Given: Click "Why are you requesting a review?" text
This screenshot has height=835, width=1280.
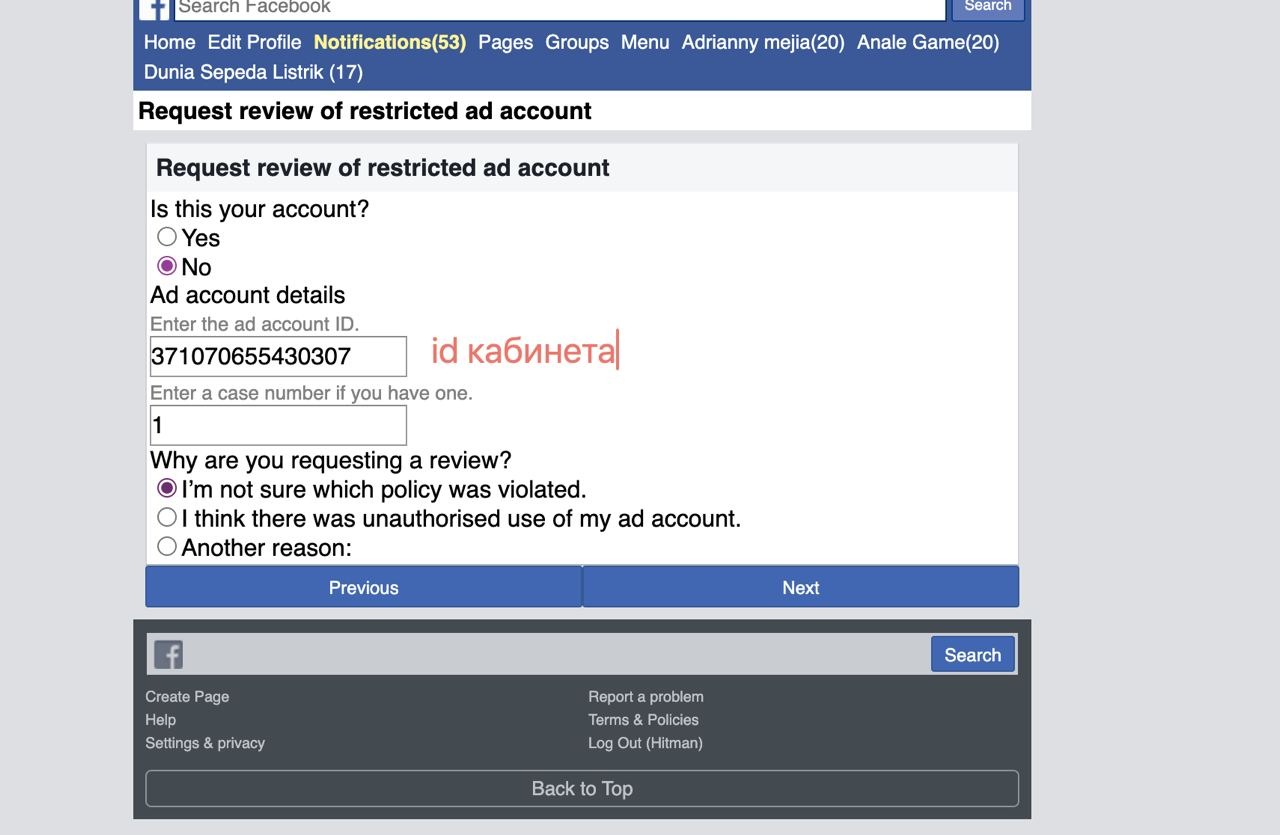Looking at the screenshot, I should click(331, 460).
